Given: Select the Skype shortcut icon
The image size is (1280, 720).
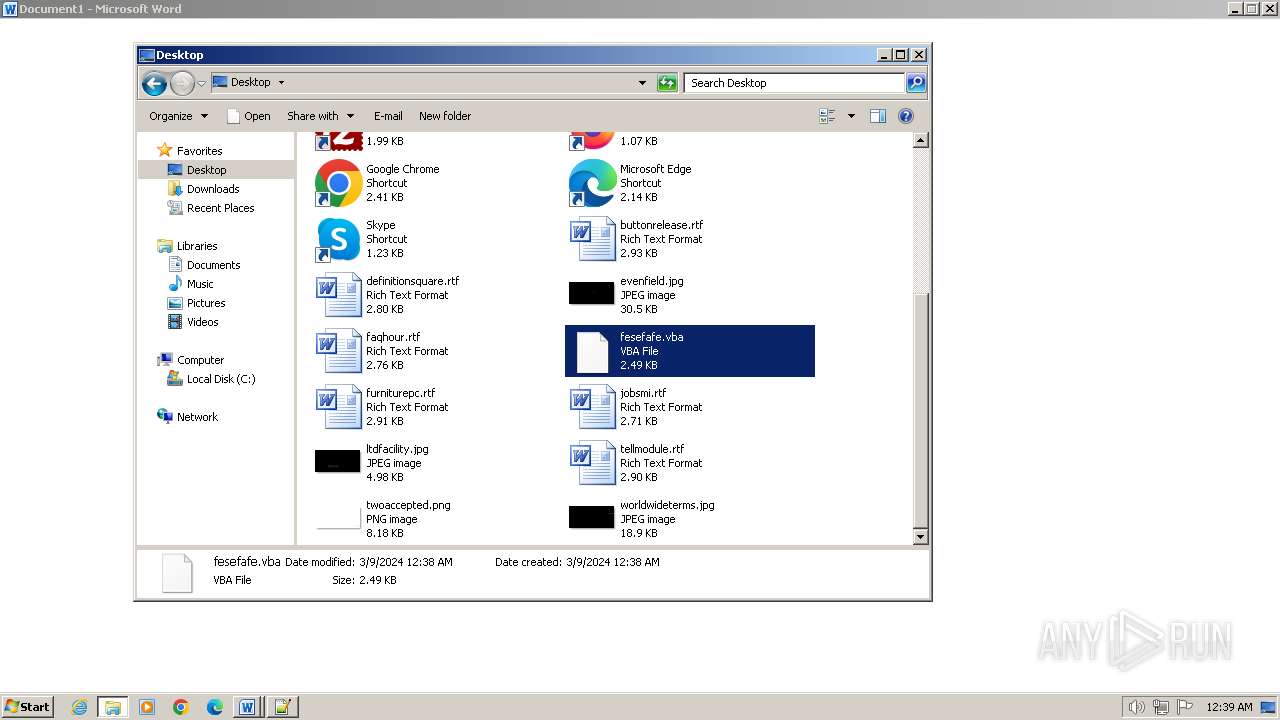Looking at the screenshot, I should click(x=338, y=239).
